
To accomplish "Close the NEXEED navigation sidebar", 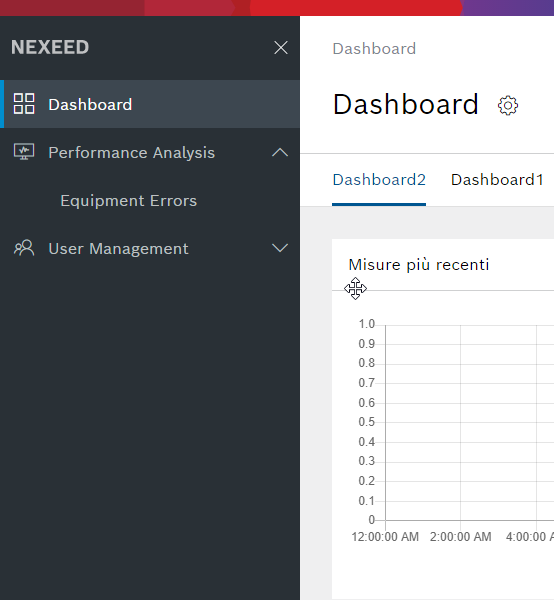I will click(280, 48).
